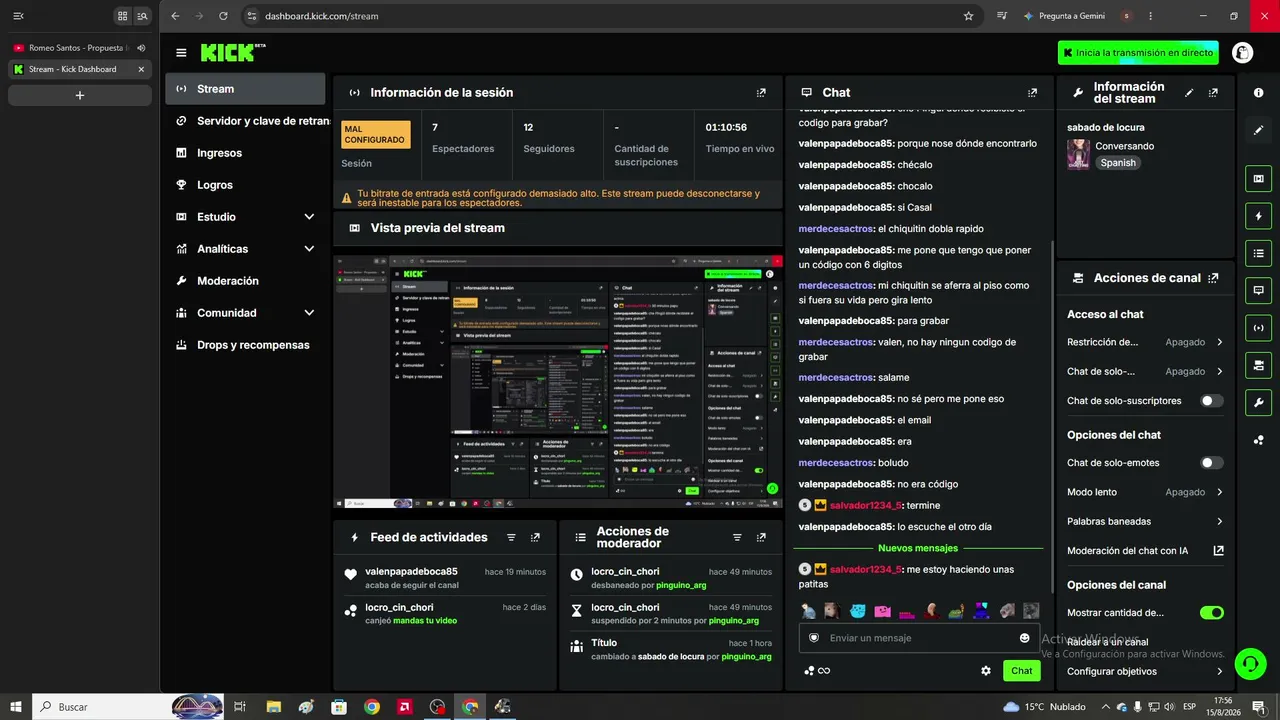The height and width of the screenshot is (720, 1280).
Task: Open the emoji picker in chat input
Action: 1024,638
